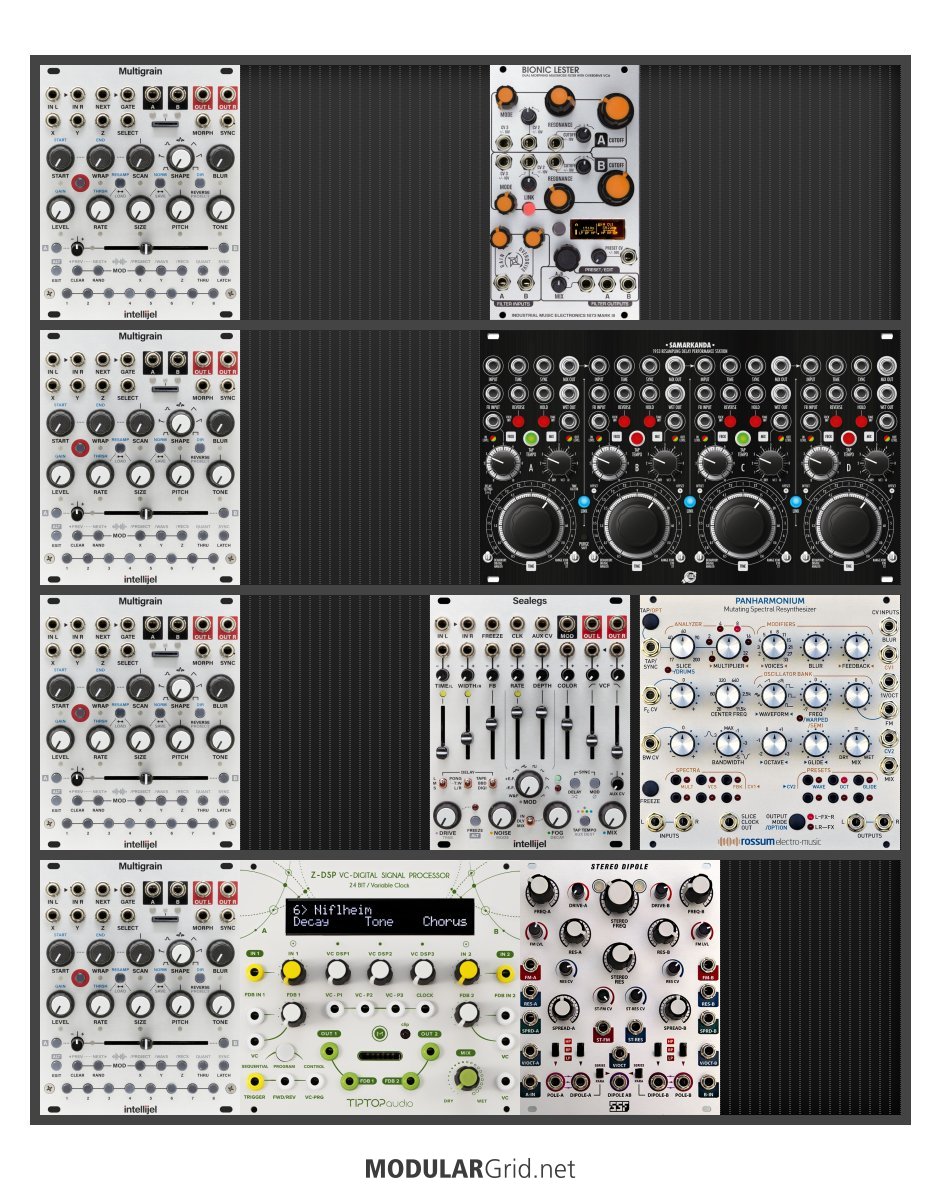Click the Bionic Lester A CUTOFF knob
This screenshot has width=941, height=1190.
coord(615,110)
